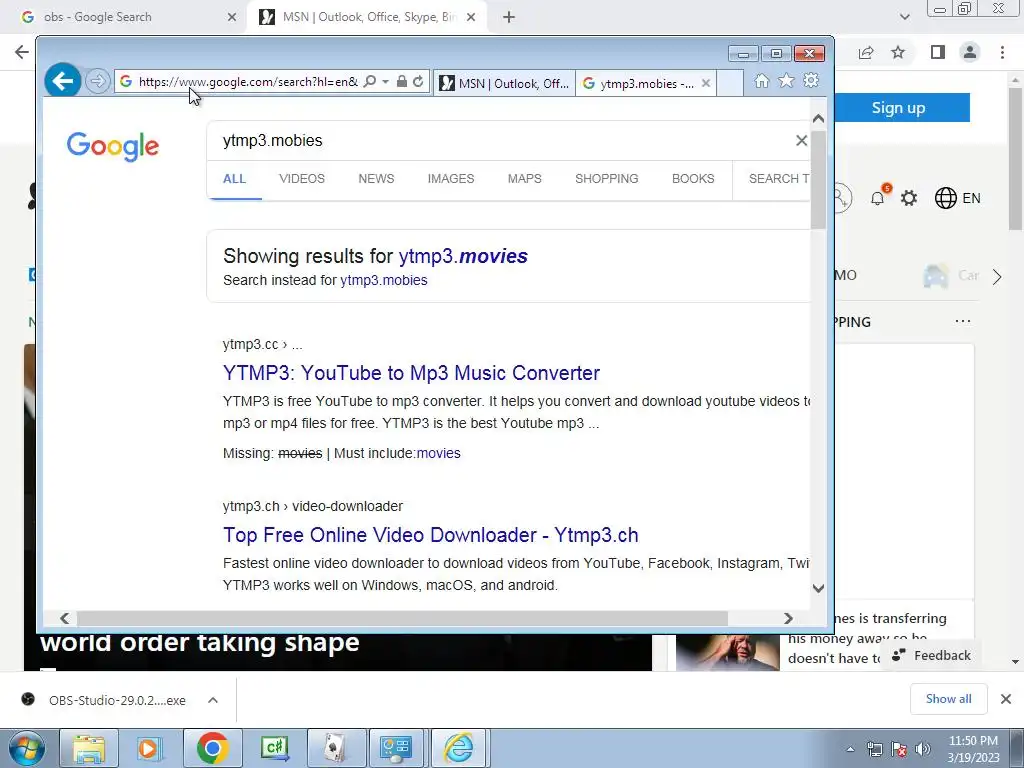The width and height of the screenshot is (1024, 768).
Task: Click Internet Explorer's forward arrow button
Action: (x=97, y=82)
